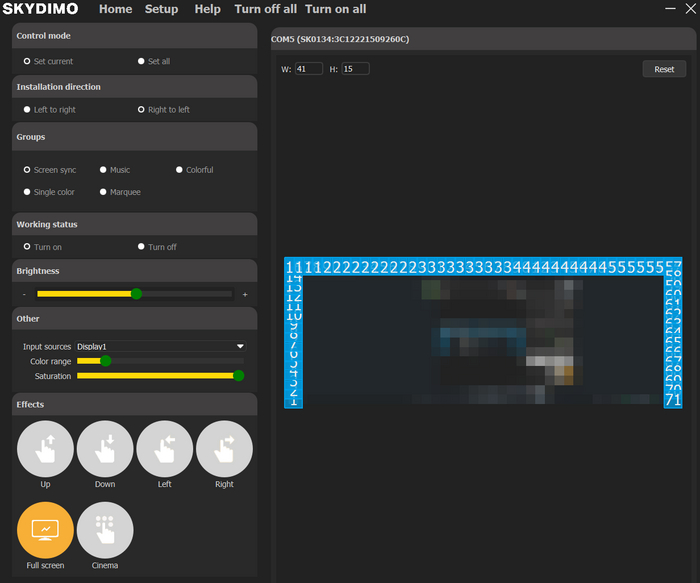Select the Up effect icon

tap(45, 449)
